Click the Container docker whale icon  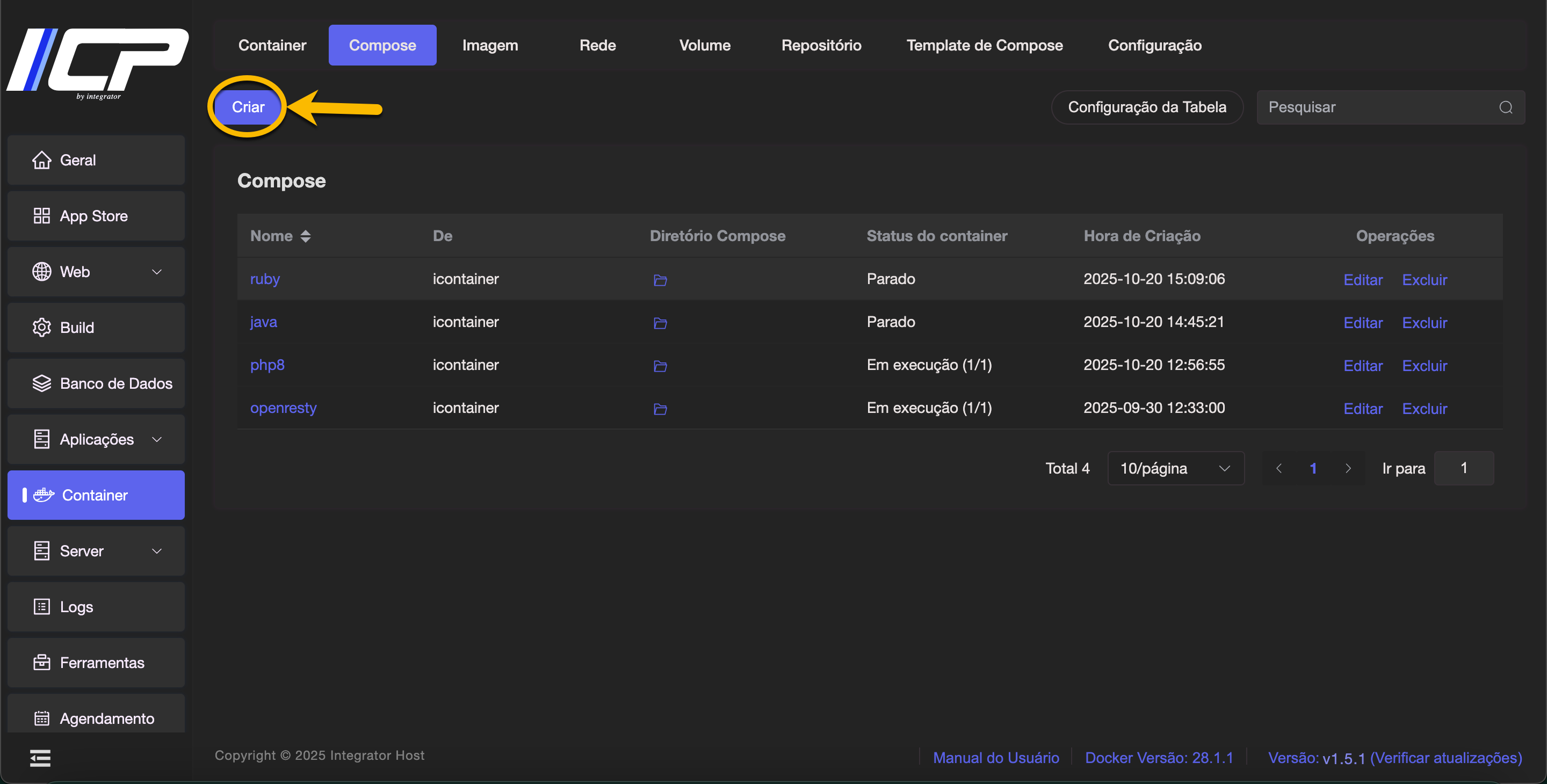point(44,495)
